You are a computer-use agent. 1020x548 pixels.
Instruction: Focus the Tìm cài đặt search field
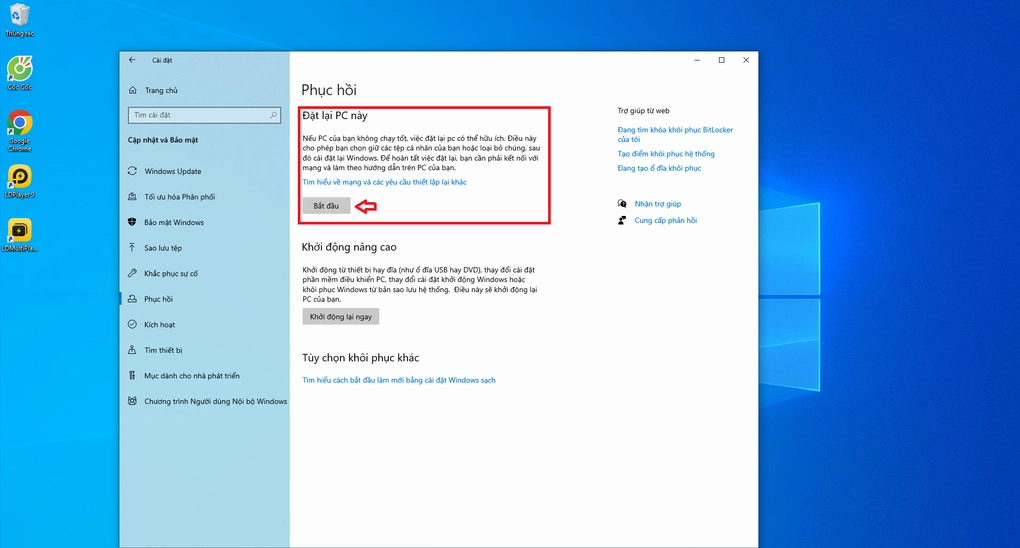198,115
